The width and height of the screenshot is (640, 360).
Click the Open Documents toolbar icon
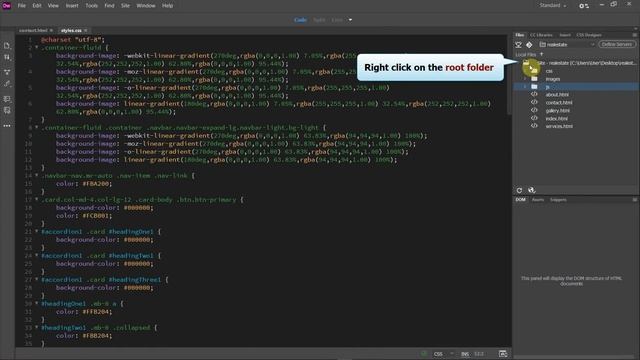click(7, 46)
